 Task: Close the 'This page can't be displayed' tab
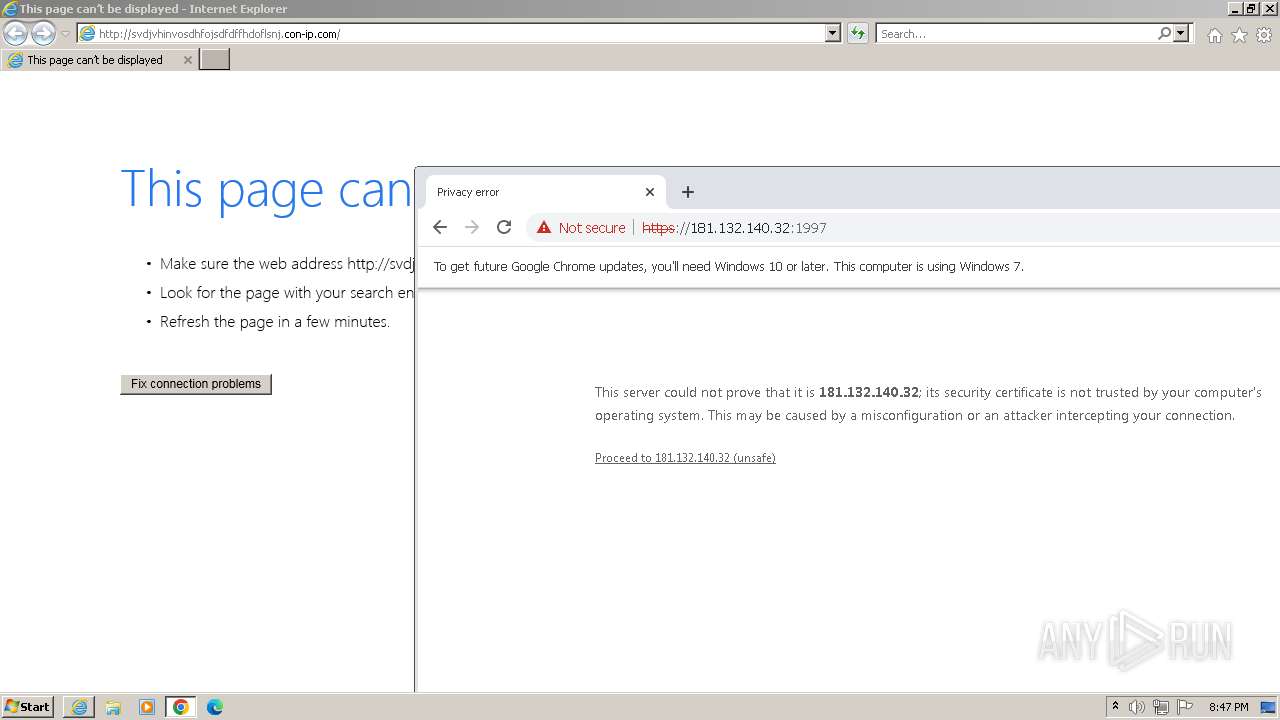point(187,60)
